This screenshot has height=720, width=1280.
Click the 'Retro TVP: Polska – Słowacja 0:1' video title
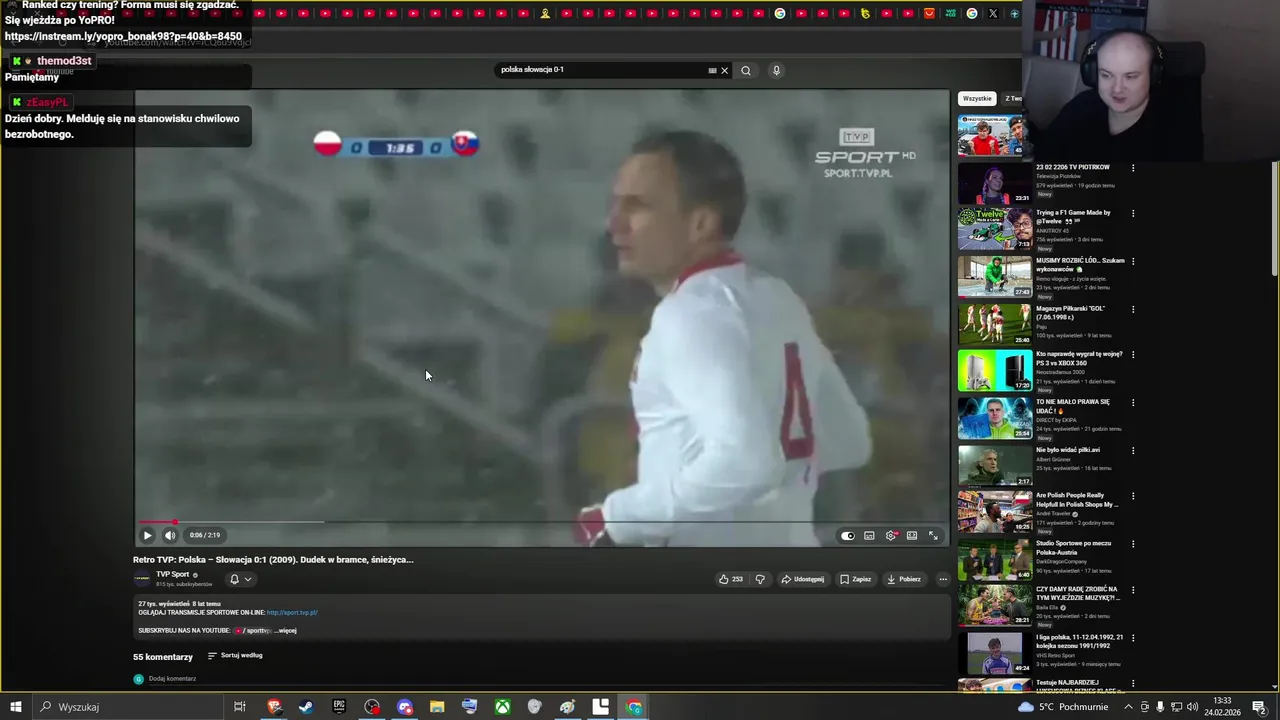click(x=273, y=560)
